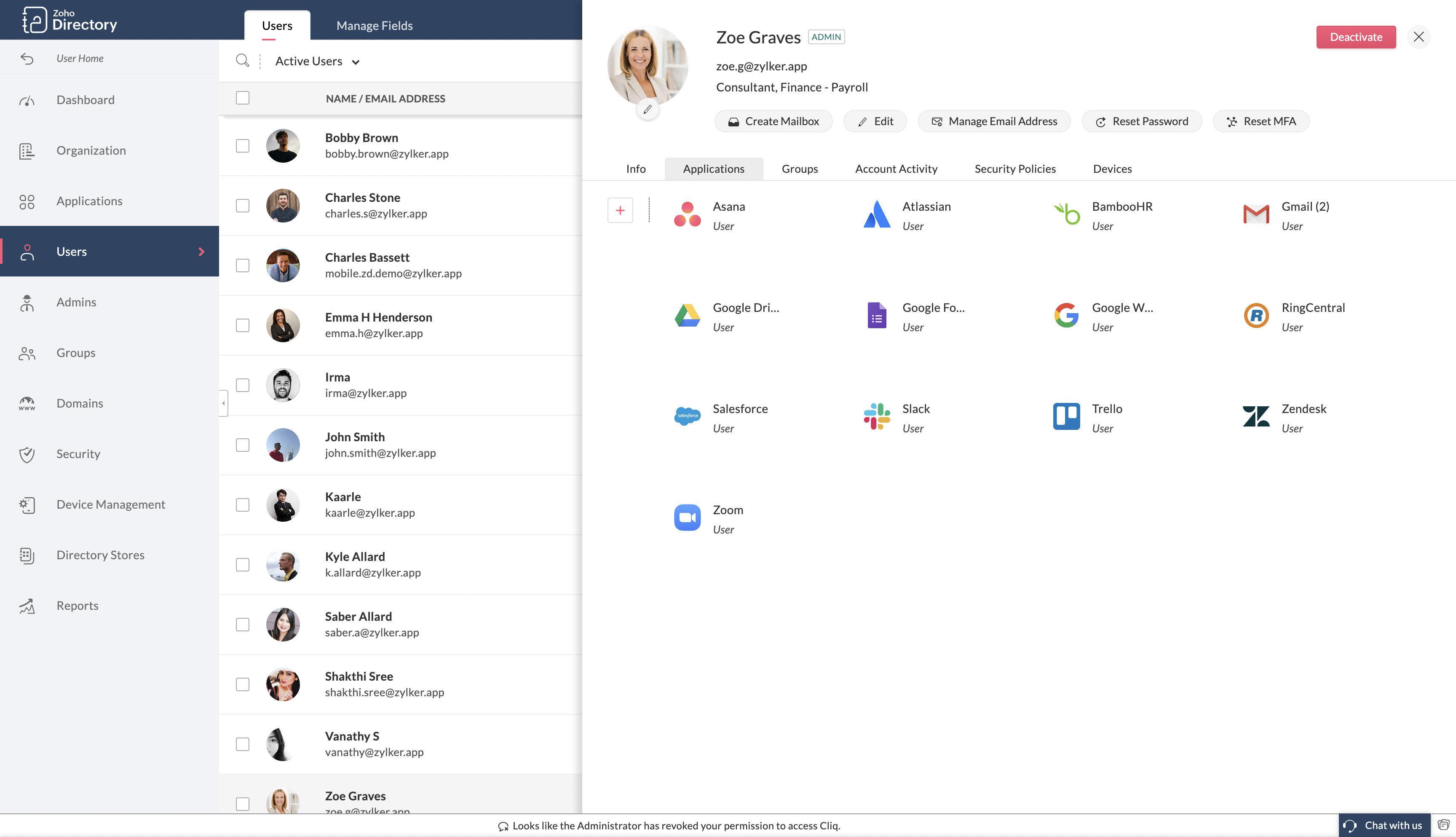1456x837 pixels.
Task: Select all users via header checkbox
Action: [x=242, y=98]
